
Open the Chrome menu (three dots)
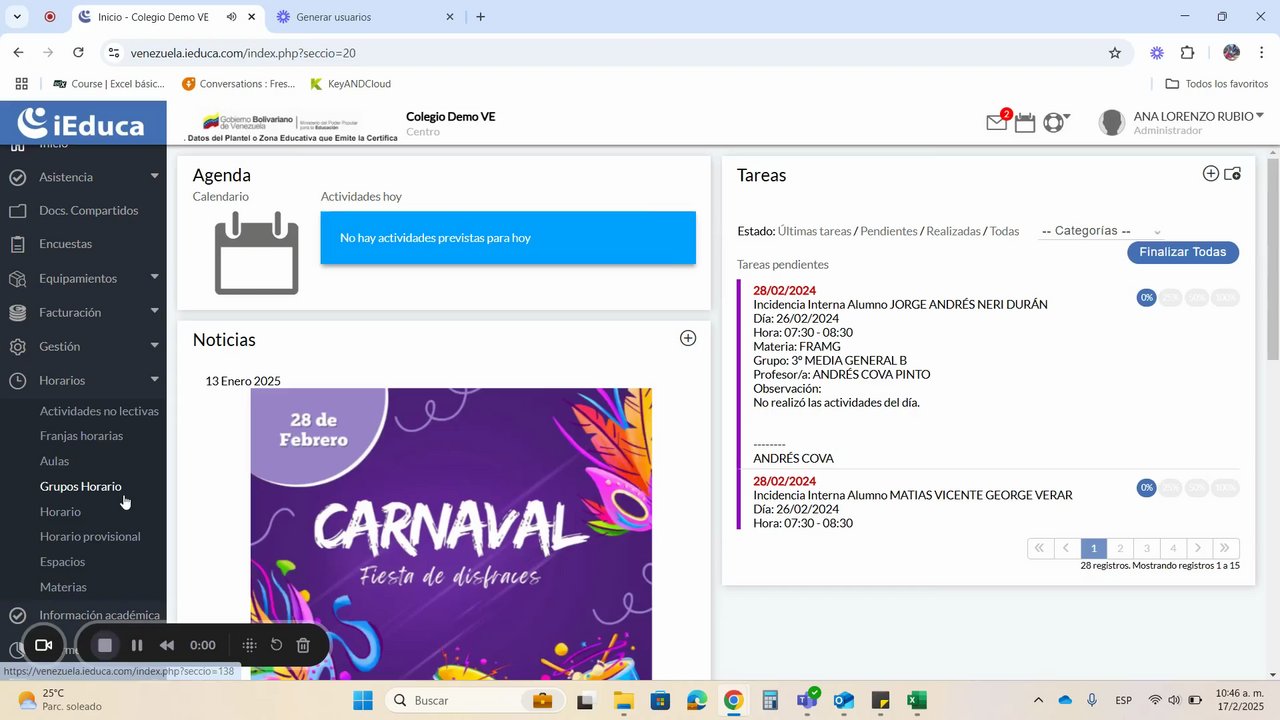tap(1262, 53)
